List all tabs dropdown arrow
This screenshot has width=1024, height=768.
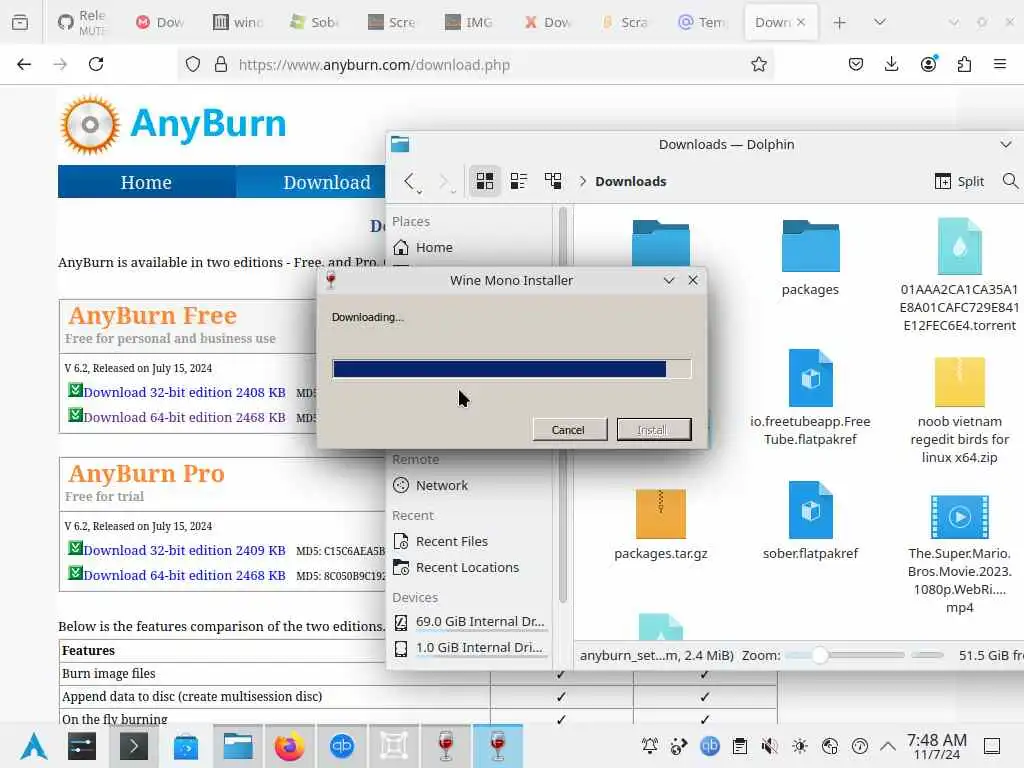(x=880, y=22)
